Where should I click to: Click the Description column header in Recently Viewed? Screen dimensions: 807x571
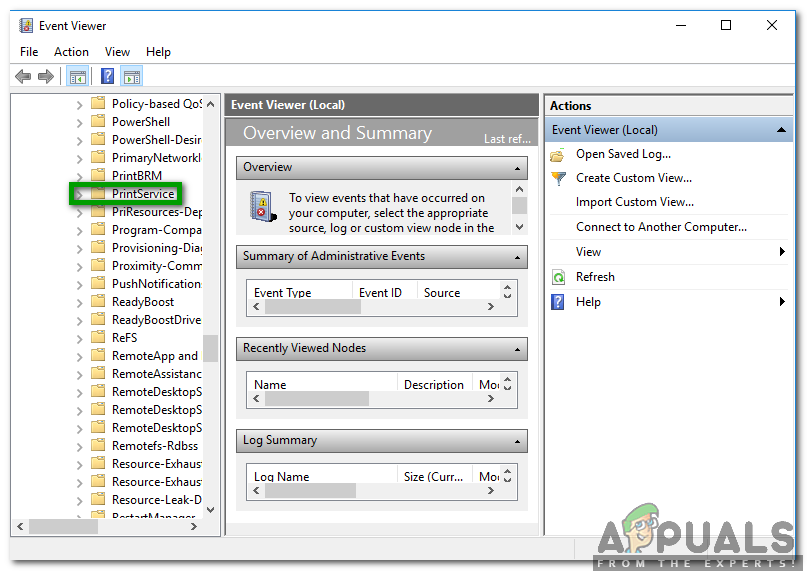[434, 385]
